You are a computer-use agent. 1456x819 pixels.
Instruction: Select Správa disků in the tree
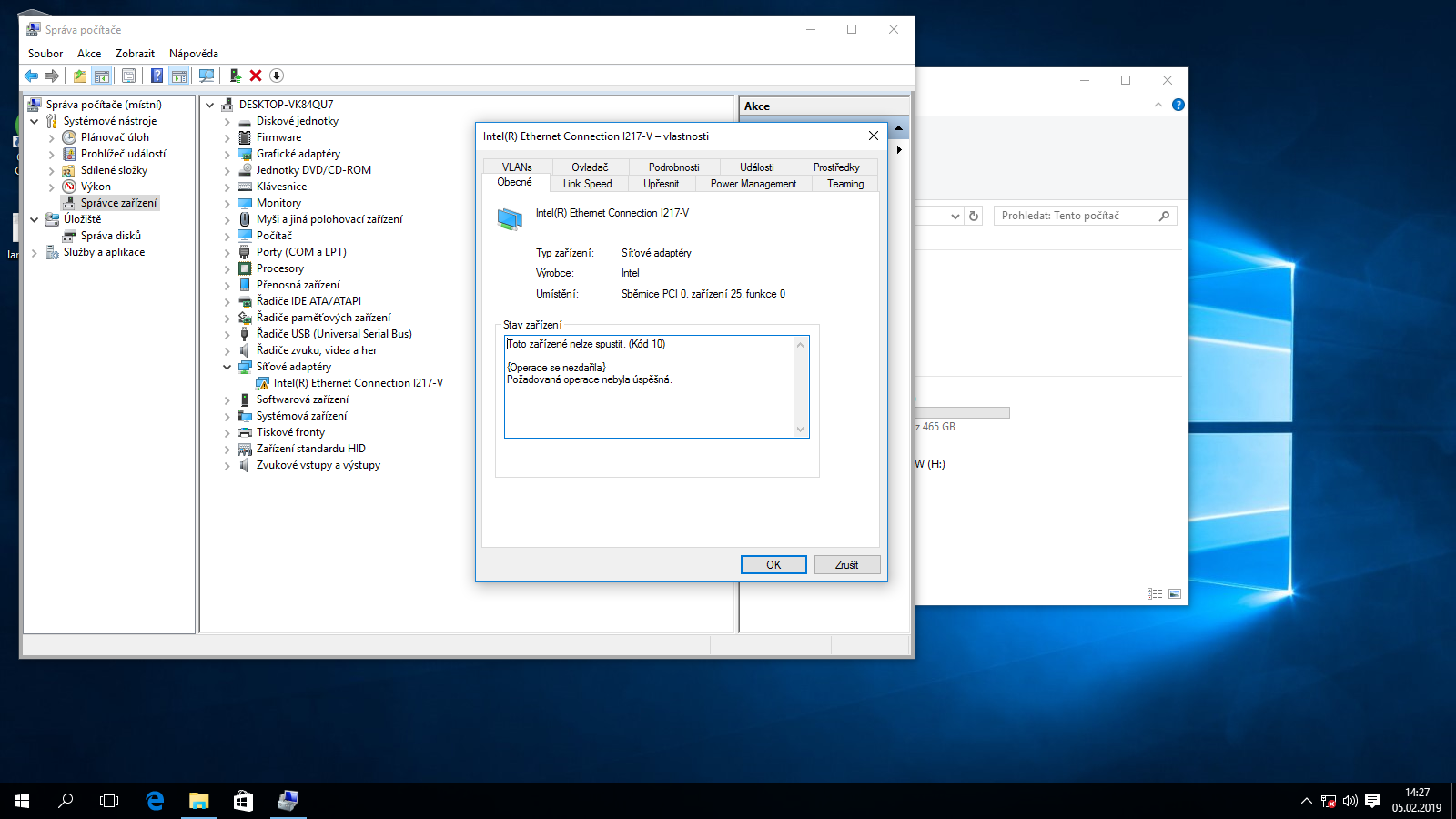pos(110,236)
